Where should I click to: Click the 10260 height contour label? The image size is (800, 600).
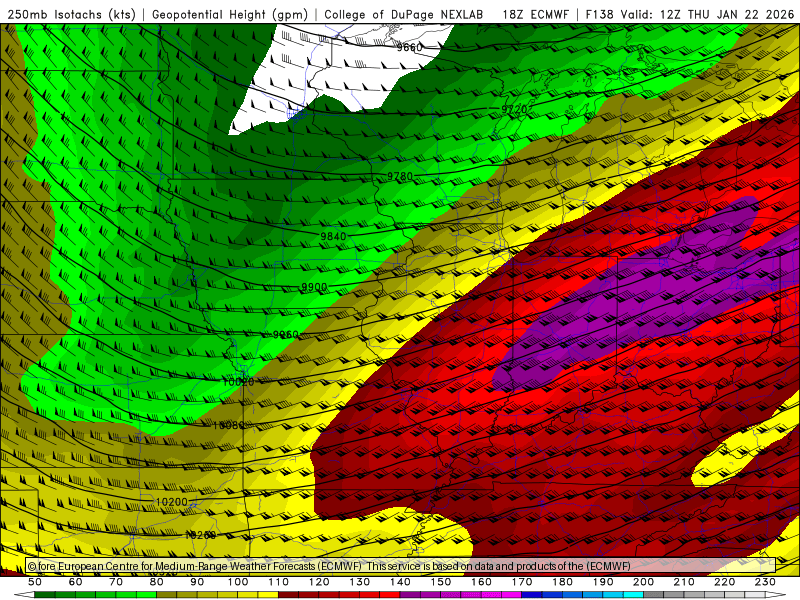(200, 535)
